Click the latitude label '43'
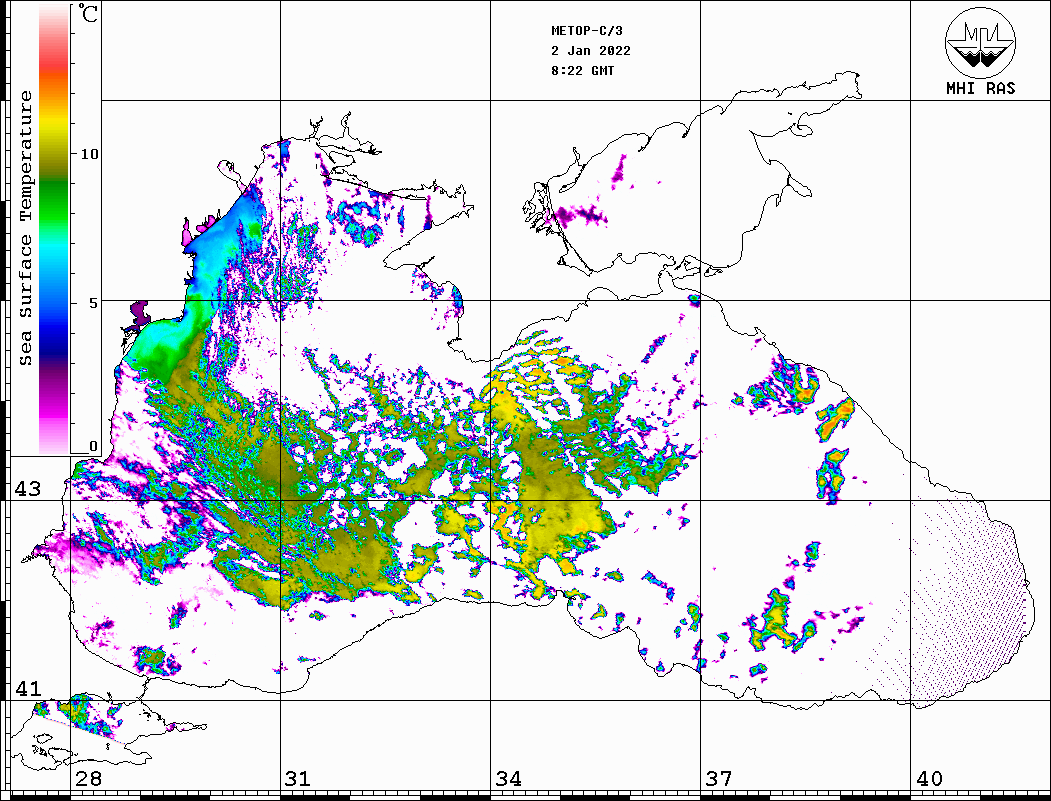Viewport: 1051px width, 801px height. (x=28, y=489)
